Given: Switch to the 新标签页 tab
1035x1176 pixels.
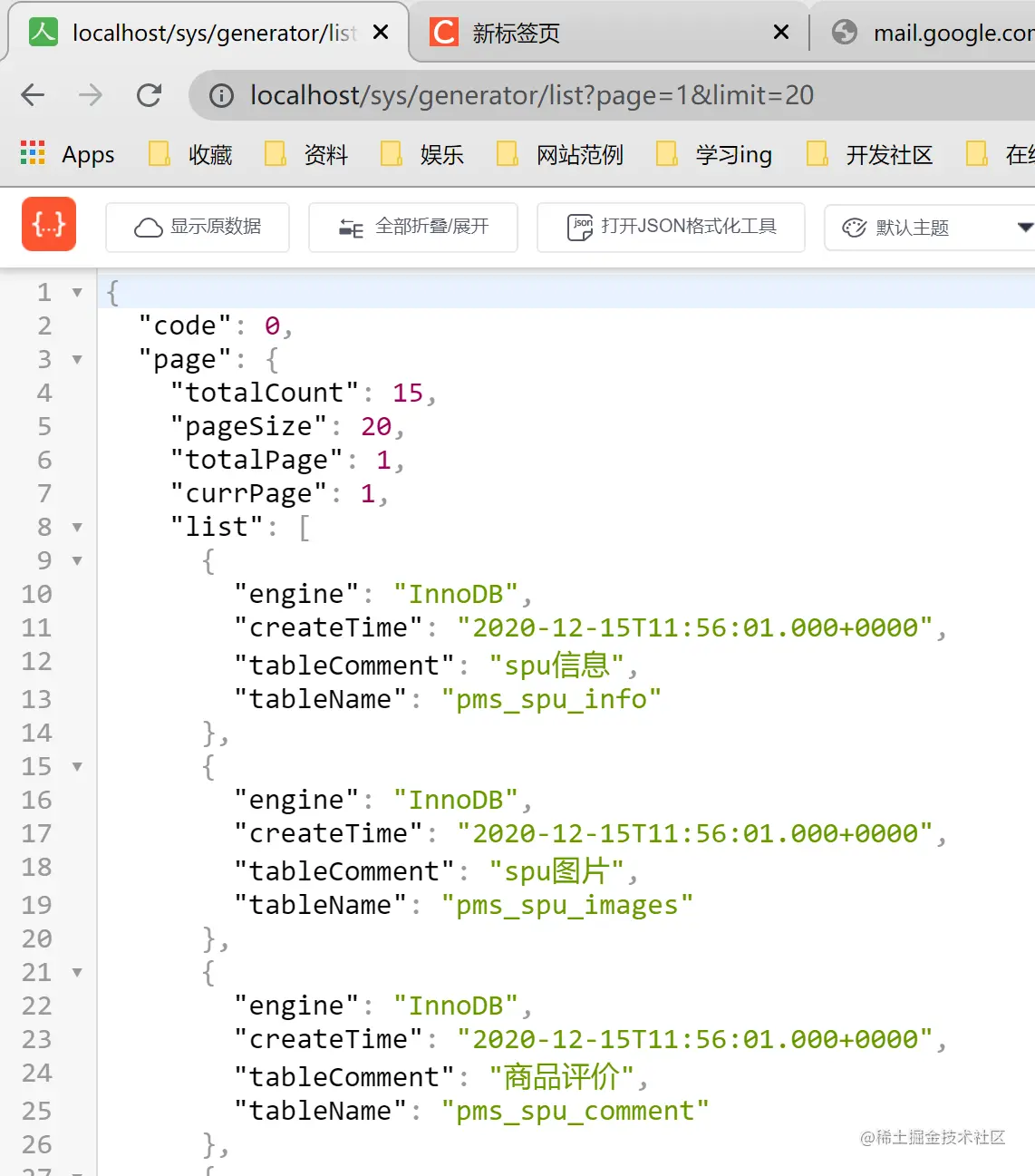Looking at the screenshot, I should pyautogui.click(x=607, y=33).
